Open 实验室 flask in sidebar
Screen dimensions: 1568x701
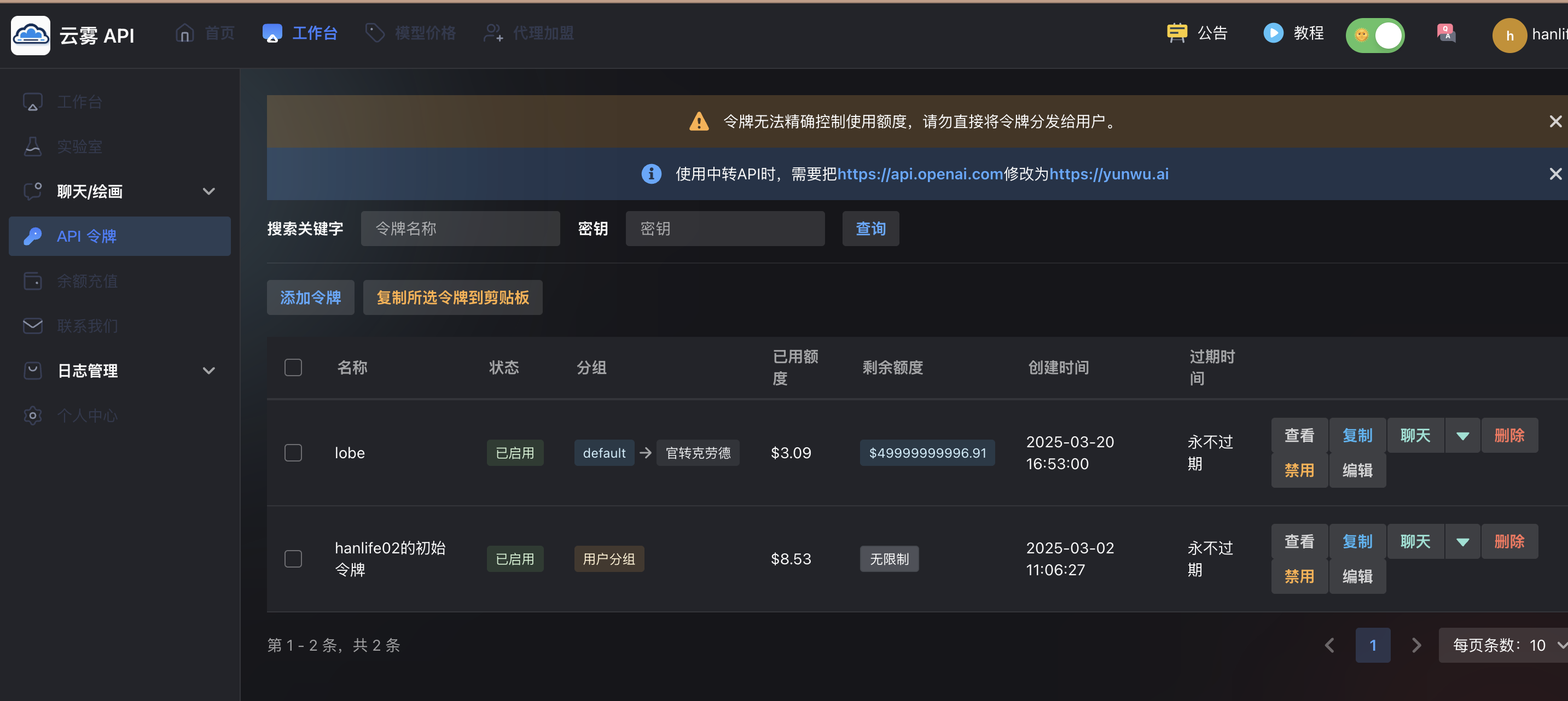coord(33,147)
